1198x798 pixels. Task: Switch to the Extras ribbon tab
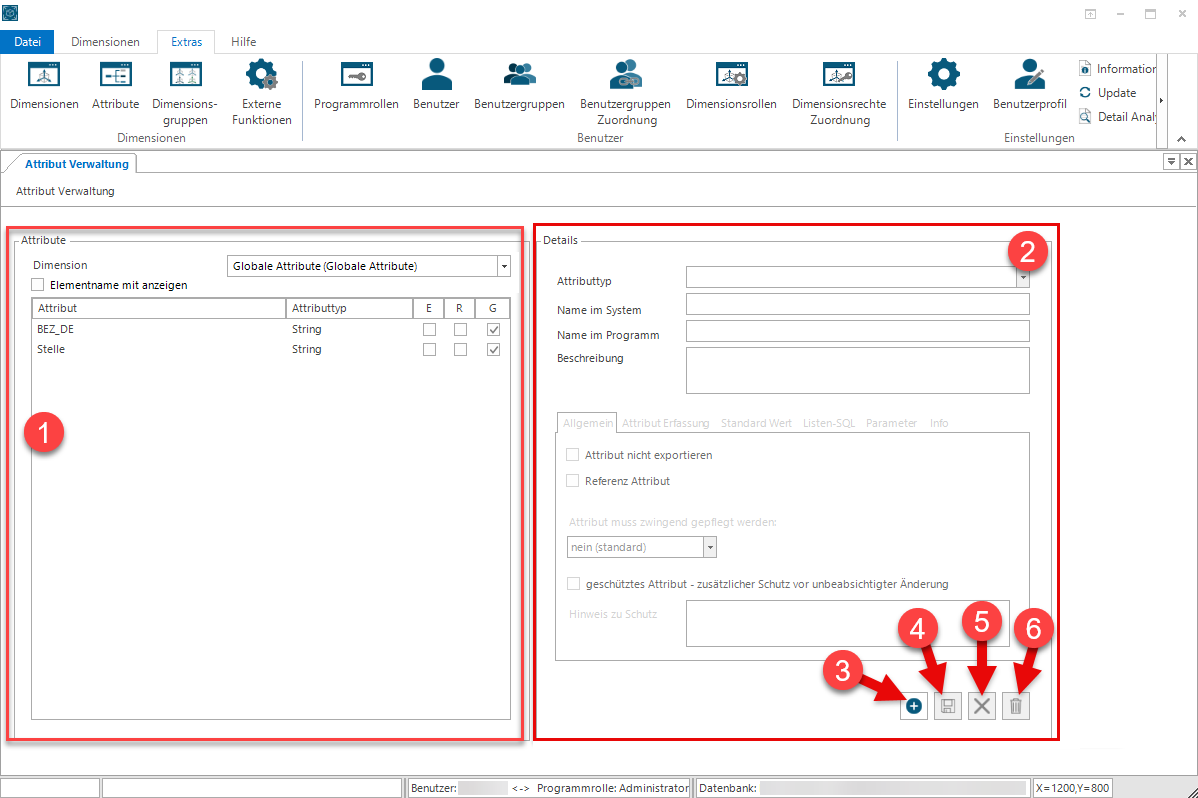186,41
